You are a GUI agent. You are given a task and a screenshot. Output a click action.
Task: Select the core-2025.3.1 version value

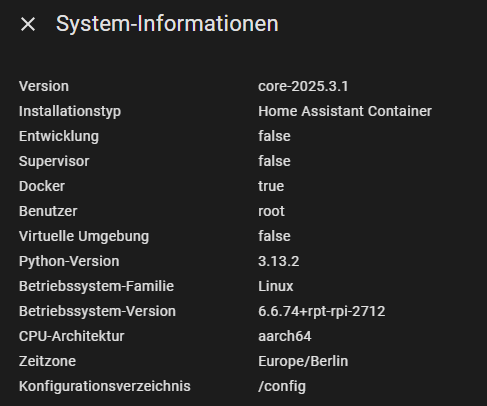coord(303,86)
